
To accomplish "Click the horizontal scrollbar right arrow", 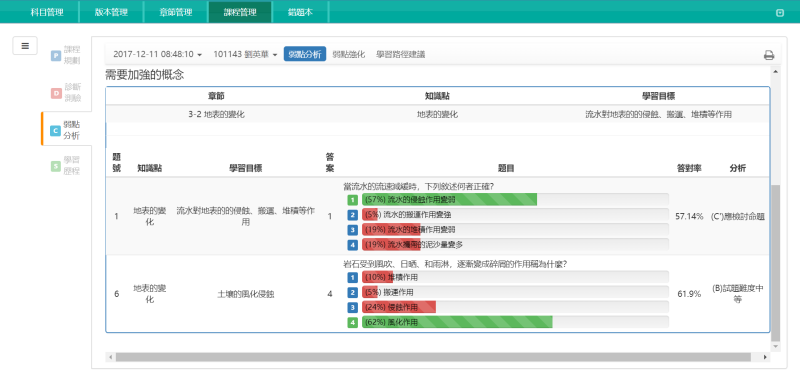I will point(765,357).
